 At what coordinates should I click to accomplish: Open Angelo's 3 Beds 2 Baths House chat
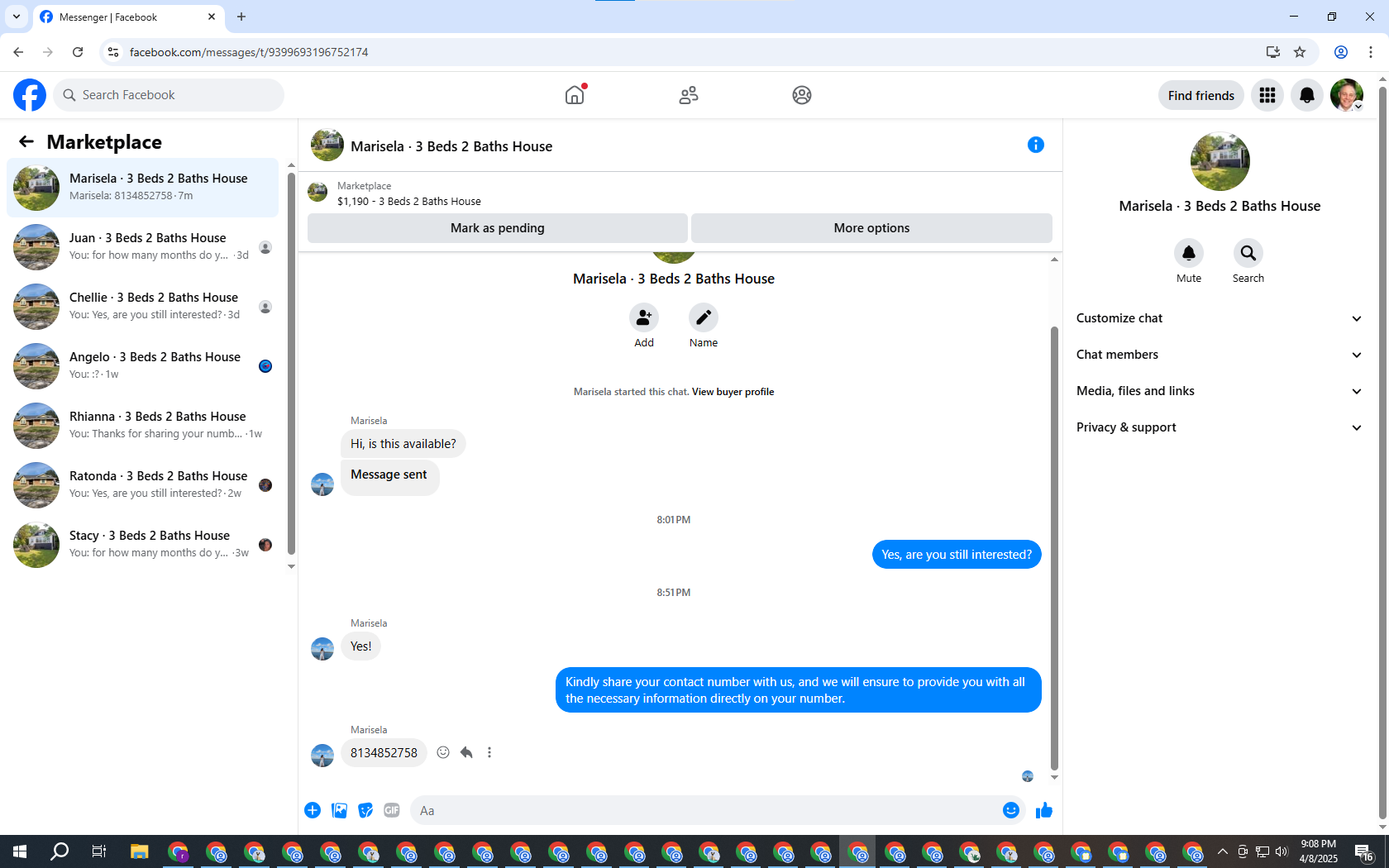[143, 366]
